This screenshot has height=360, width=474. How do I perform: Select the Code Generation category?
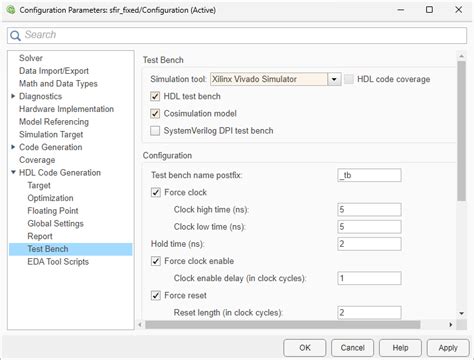[50, 147]
